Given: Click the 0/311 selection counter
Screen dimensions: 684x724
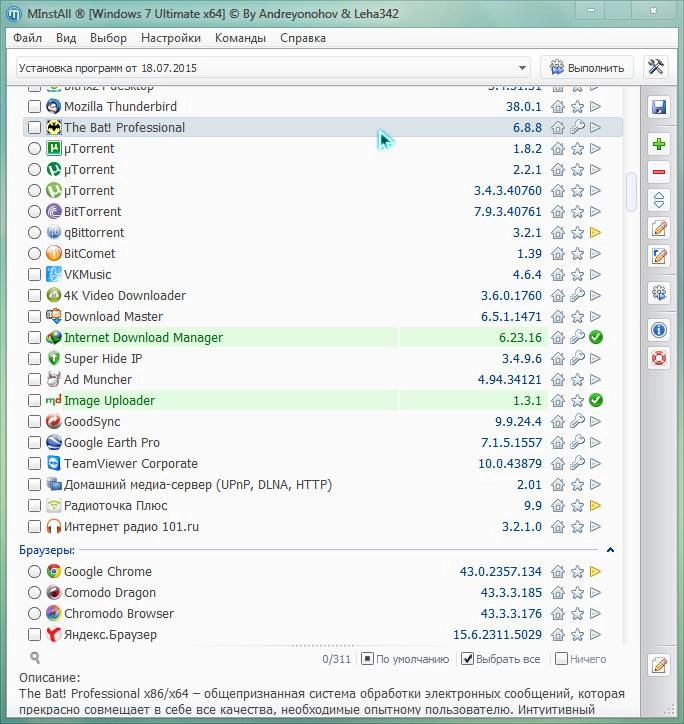Looking at the screenshot, I should click(x=337, y=659).
